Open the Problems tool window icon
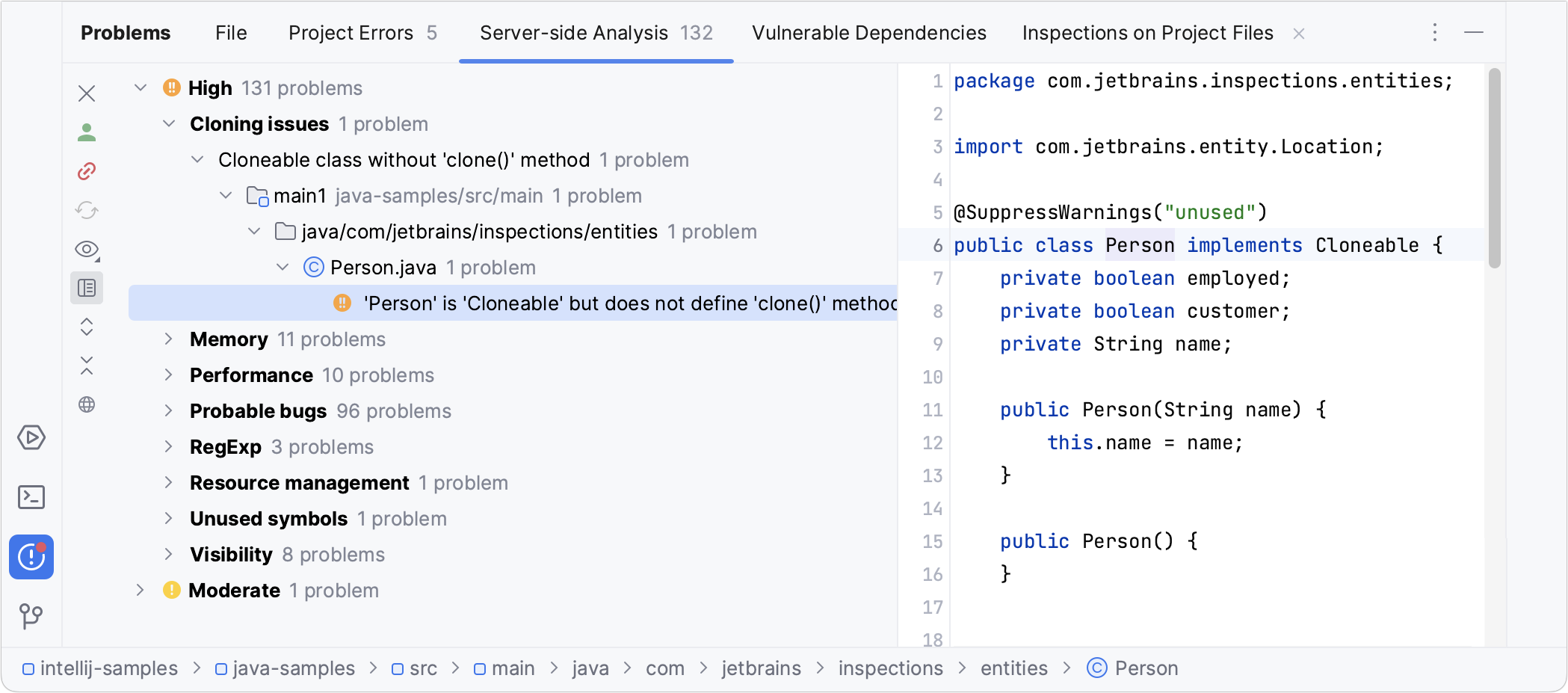Viewport: 1568px width, 693px height. pyautogui.click(x=31, y=557)
